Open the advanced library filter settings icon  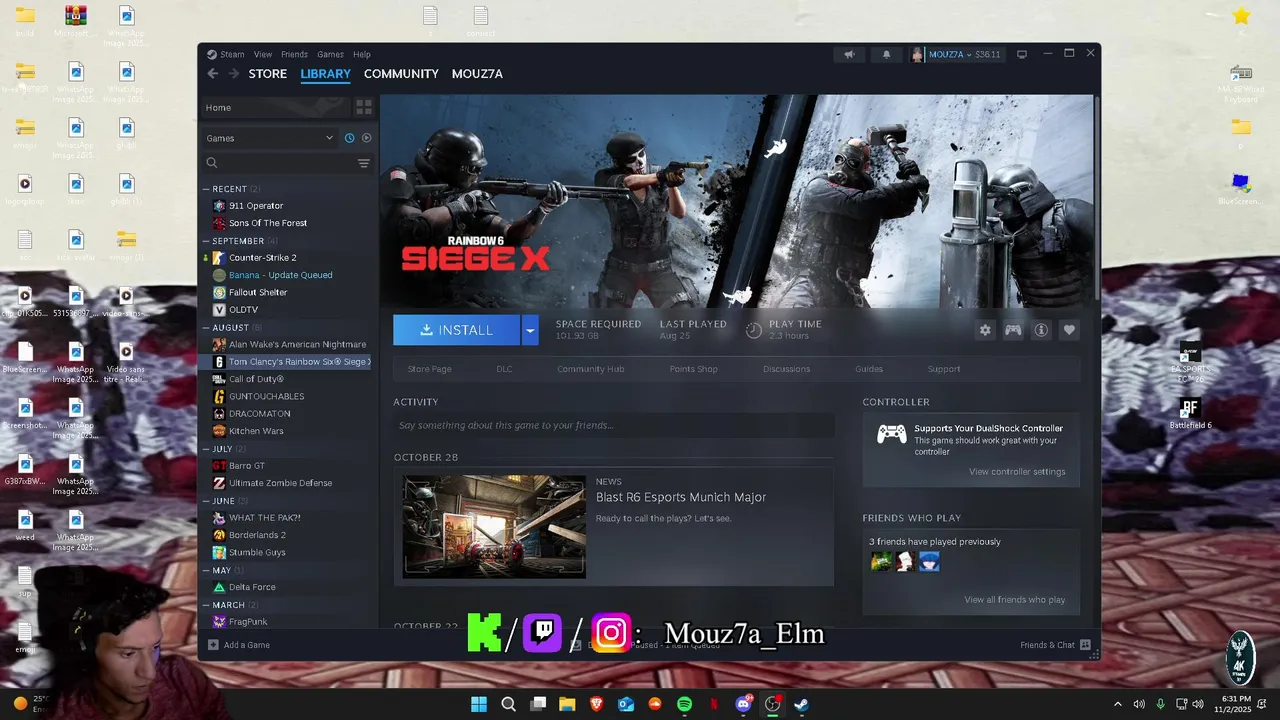click(x=364, y=163)
